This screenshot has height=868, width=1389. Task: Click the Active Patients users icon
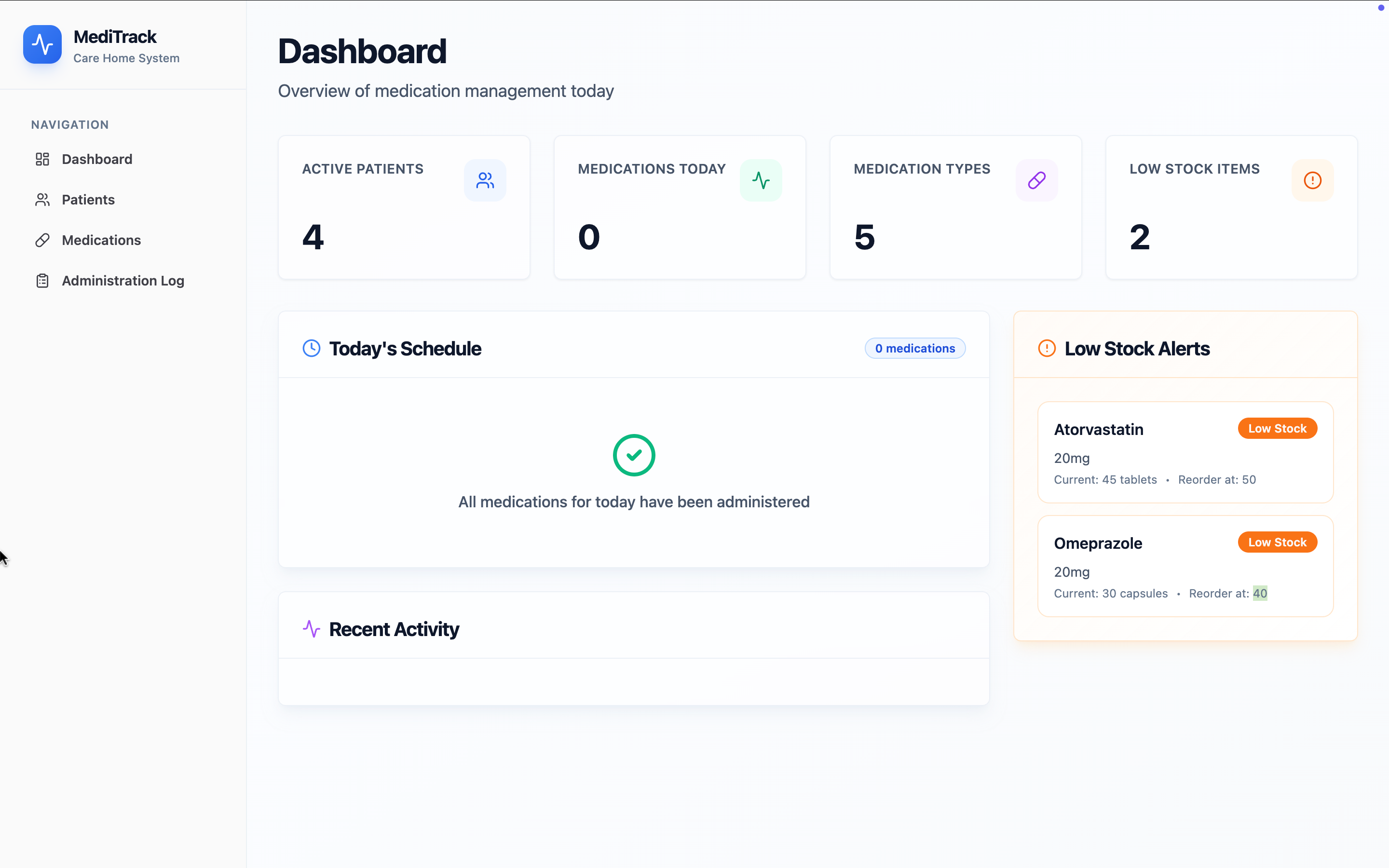point(485,180)
